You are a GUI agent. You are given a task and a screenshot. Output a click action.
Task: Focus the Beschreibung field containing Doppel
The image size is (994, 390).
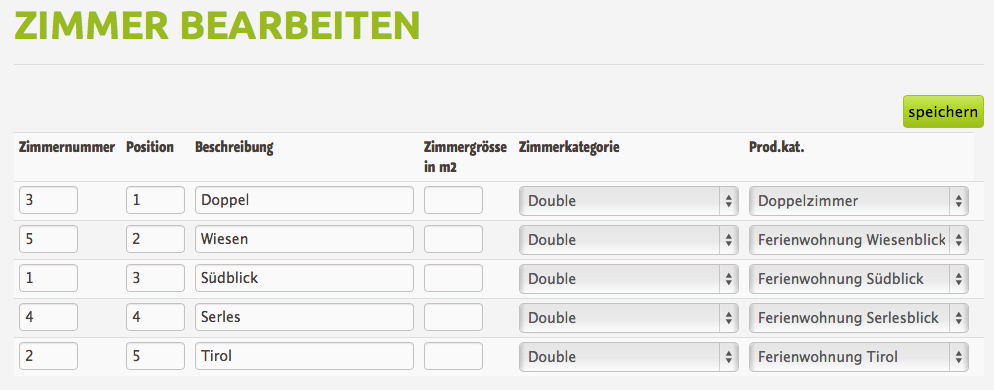coord(304,200)
